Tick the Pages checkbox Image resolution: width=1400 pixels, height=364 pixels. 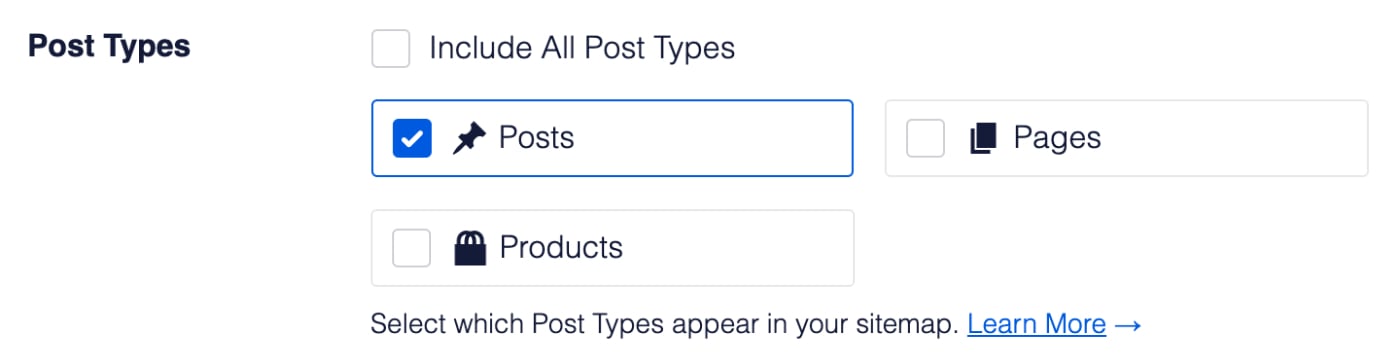(925, 139)
